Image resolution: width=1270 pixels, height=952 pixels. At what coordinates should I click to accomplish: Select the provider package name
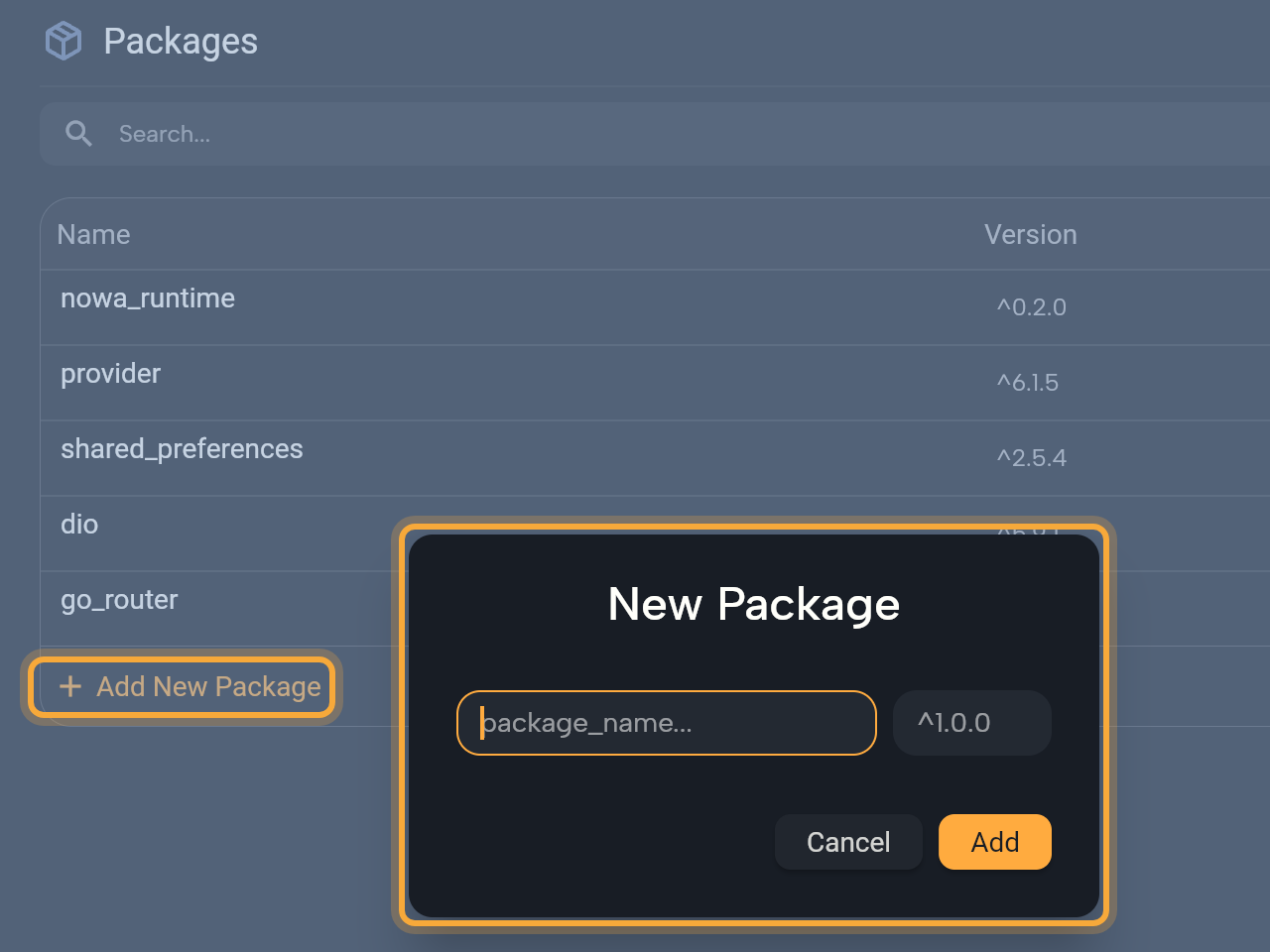[110, 374]
